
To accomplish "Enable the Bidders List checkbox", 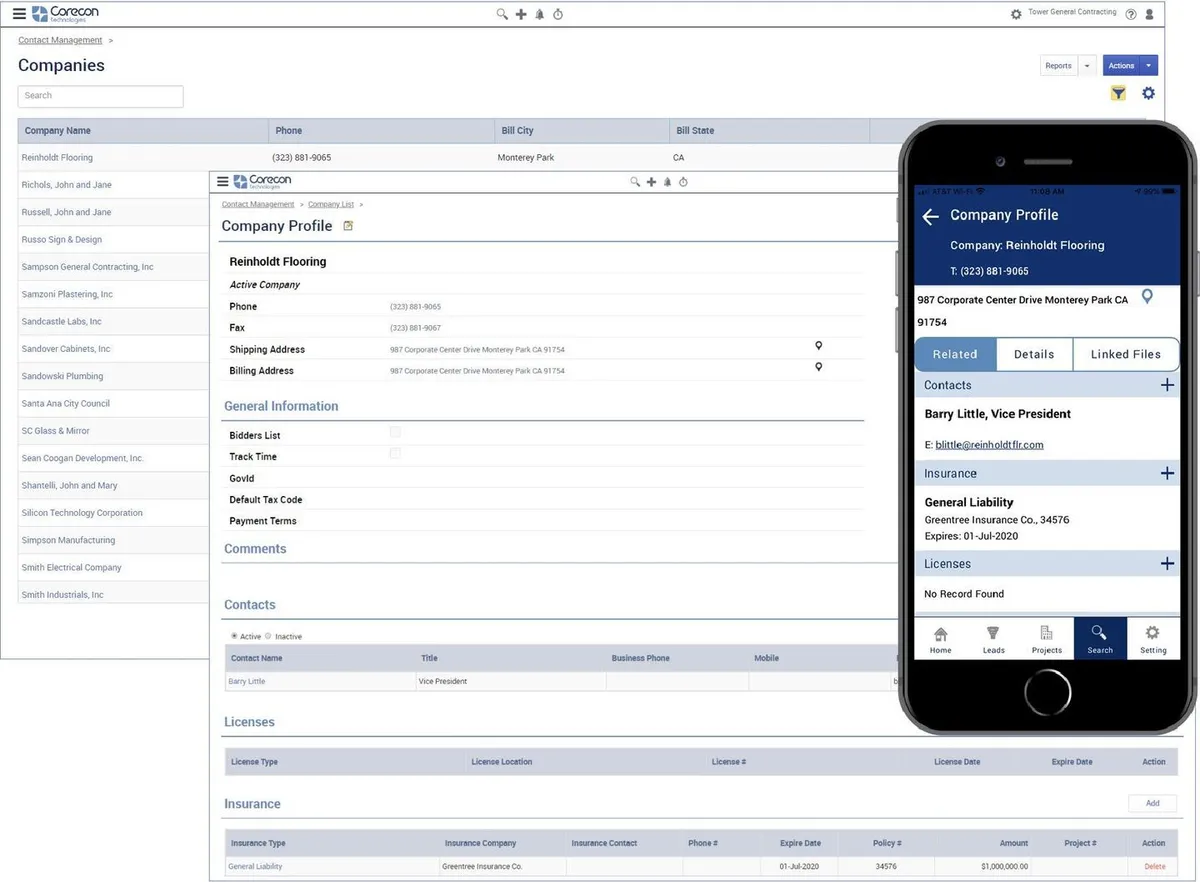I will coord(395,432).
